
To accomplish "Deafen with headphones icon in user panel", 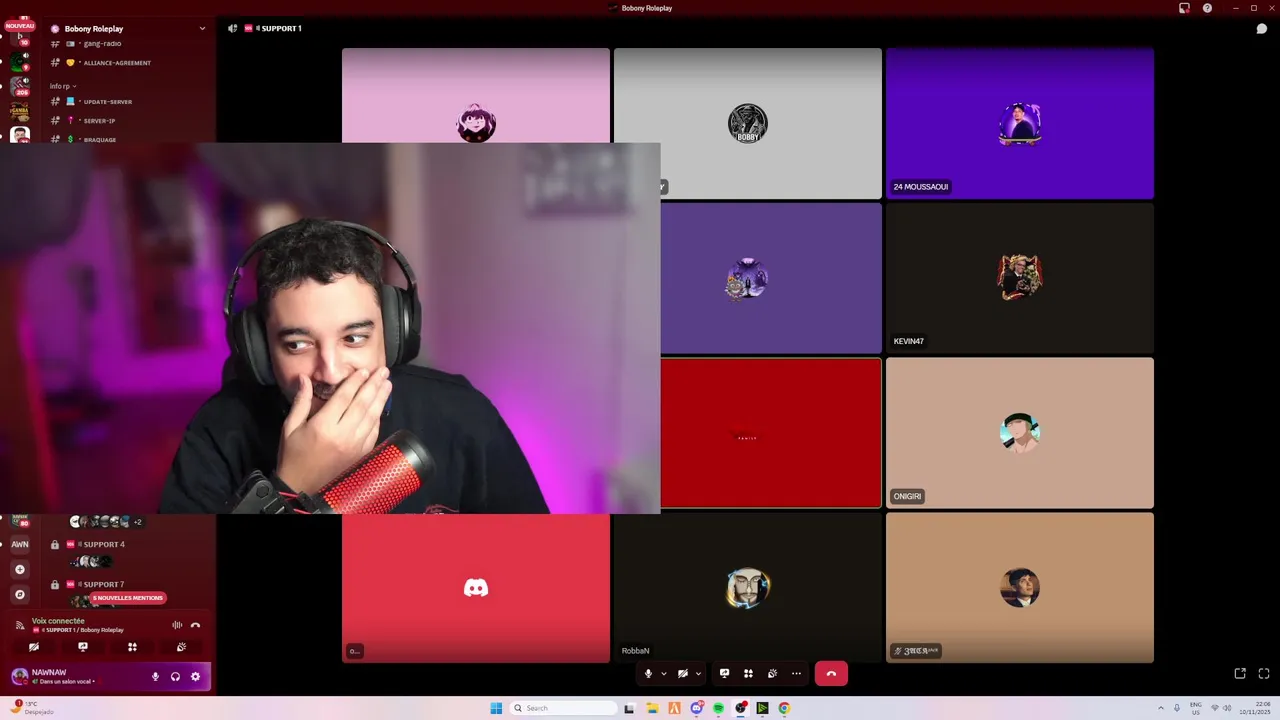I will click(175, 677).
